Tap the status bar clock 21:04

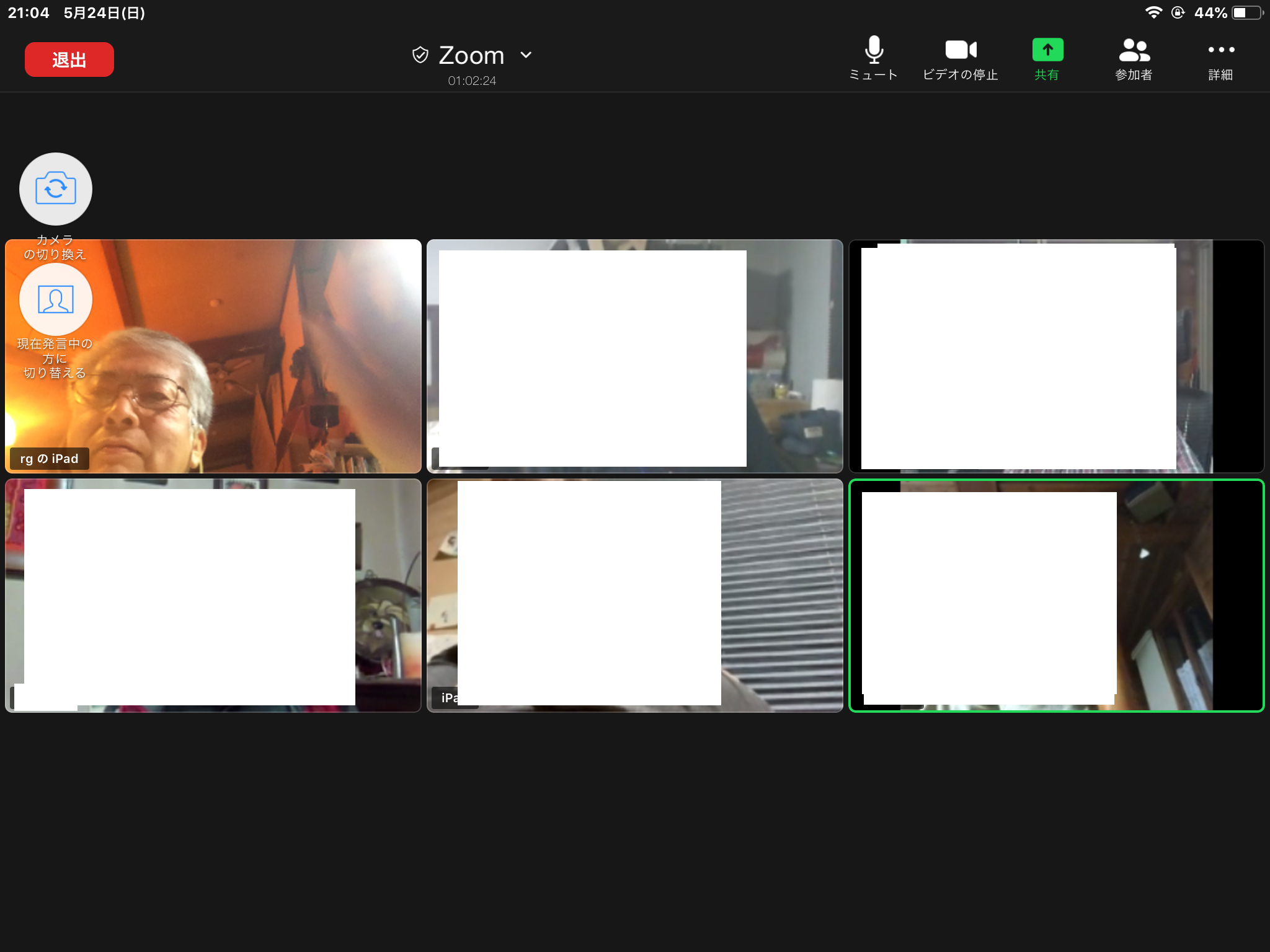click(29, 12)
